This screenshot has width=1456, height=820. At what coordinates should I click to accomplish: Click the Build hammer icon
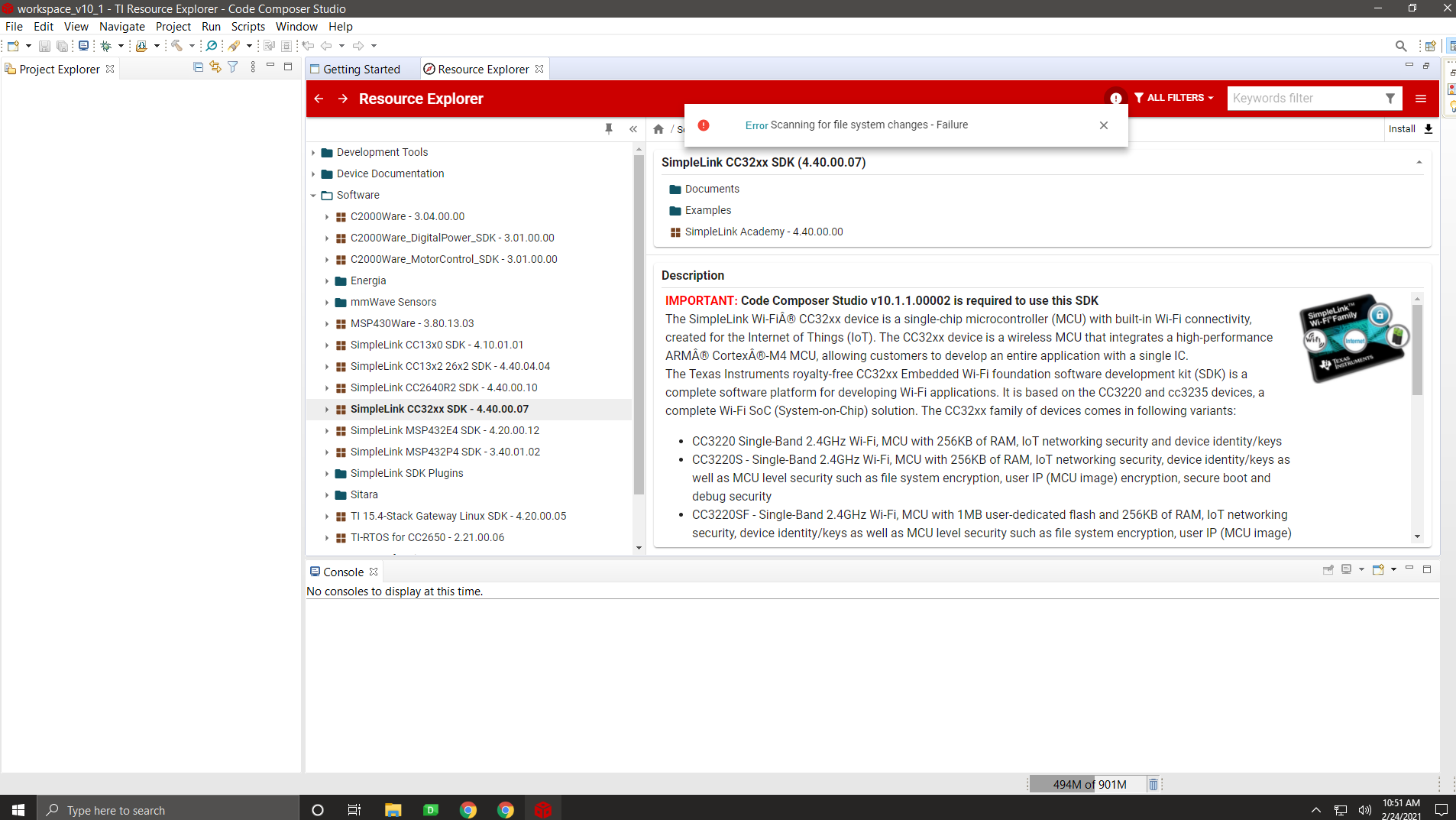tap(176, 46)
